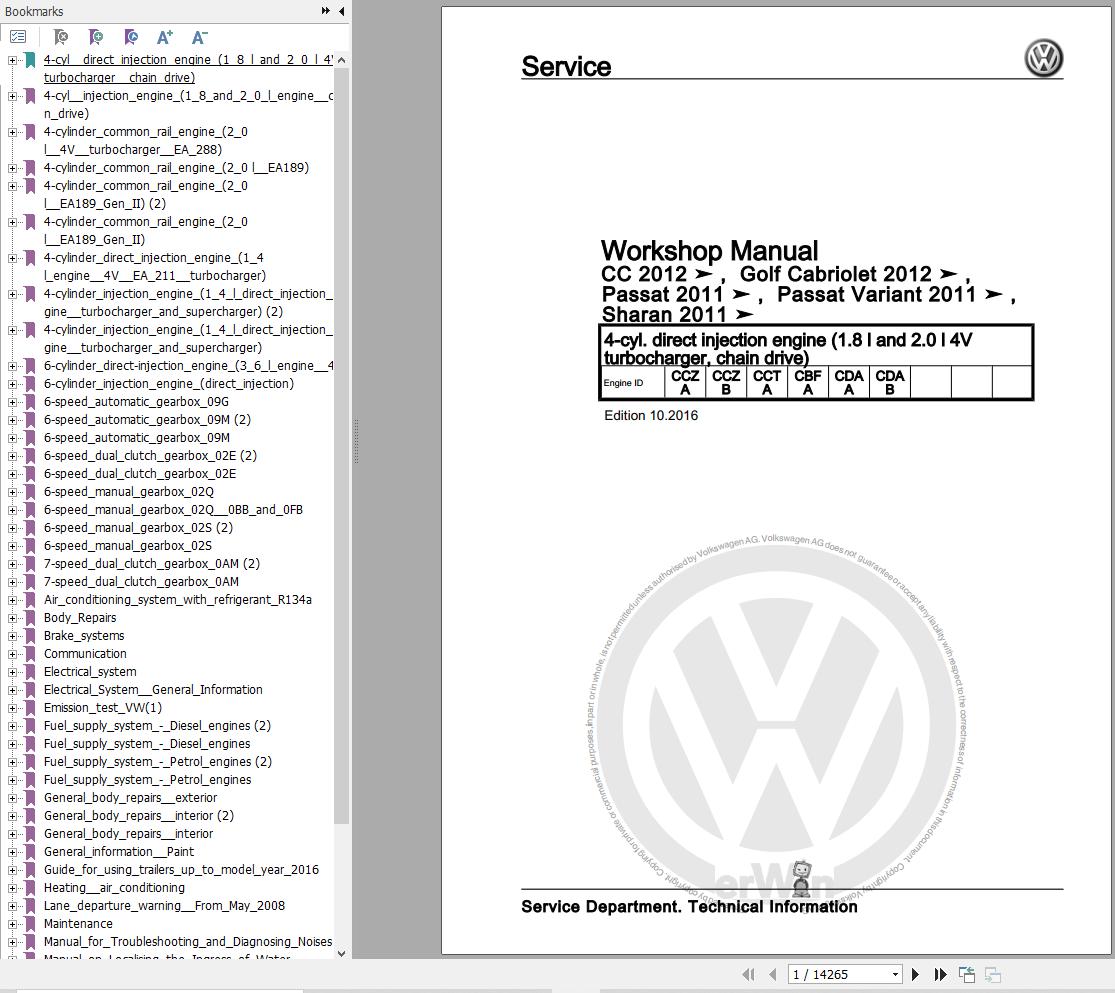1115x993 pixels.
Task: Open the page number dropdown
Action: pyautogui.click(x=897, y=974)
